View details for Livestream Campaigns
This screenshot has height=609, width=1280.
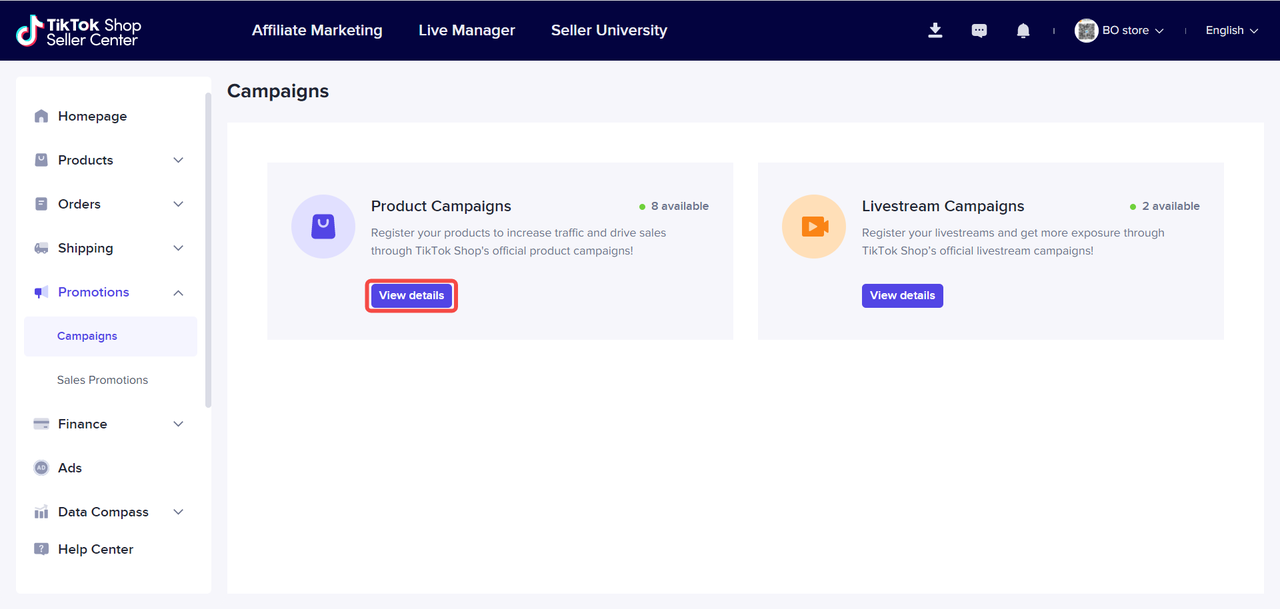tap(902, 296)
